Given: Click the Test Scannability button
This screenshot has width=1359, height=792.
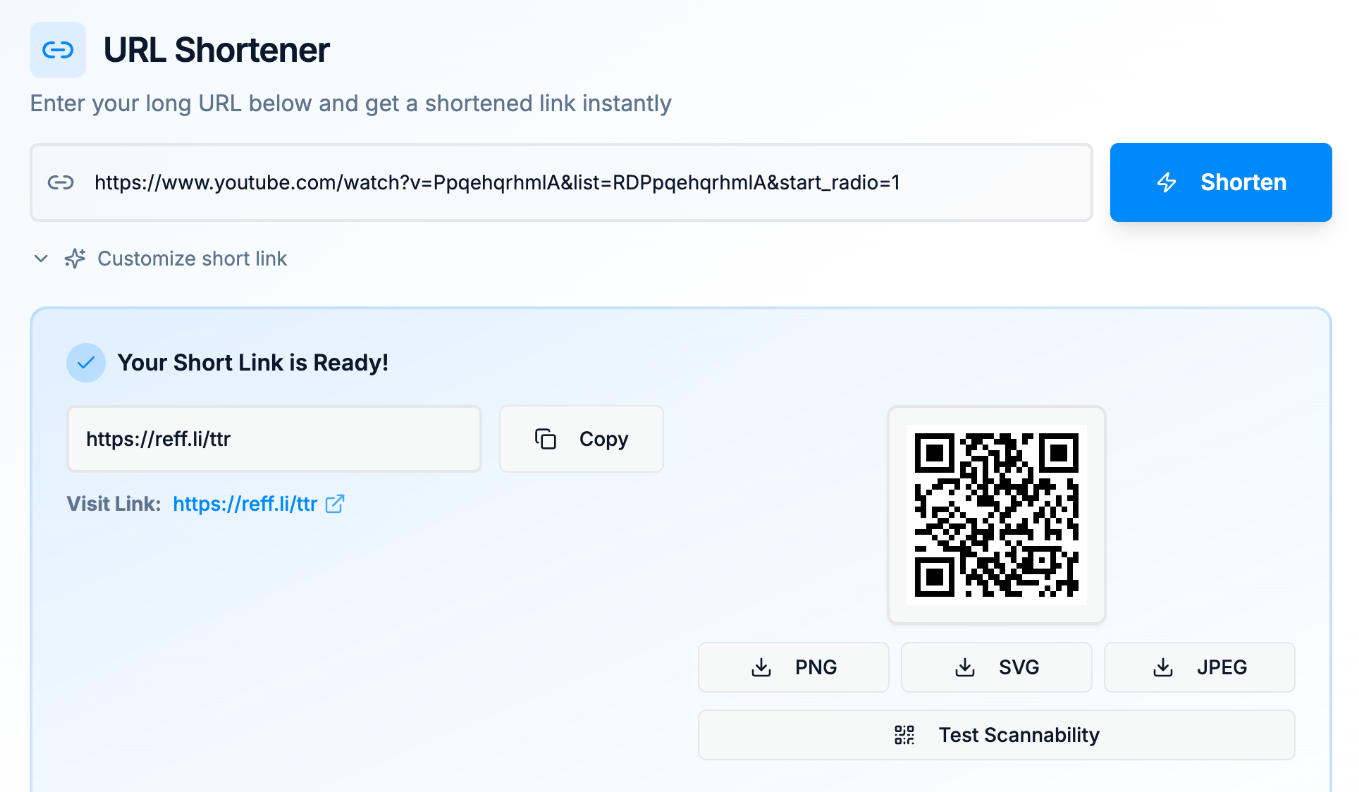Looking at the screenshot, I should [996, 734].
